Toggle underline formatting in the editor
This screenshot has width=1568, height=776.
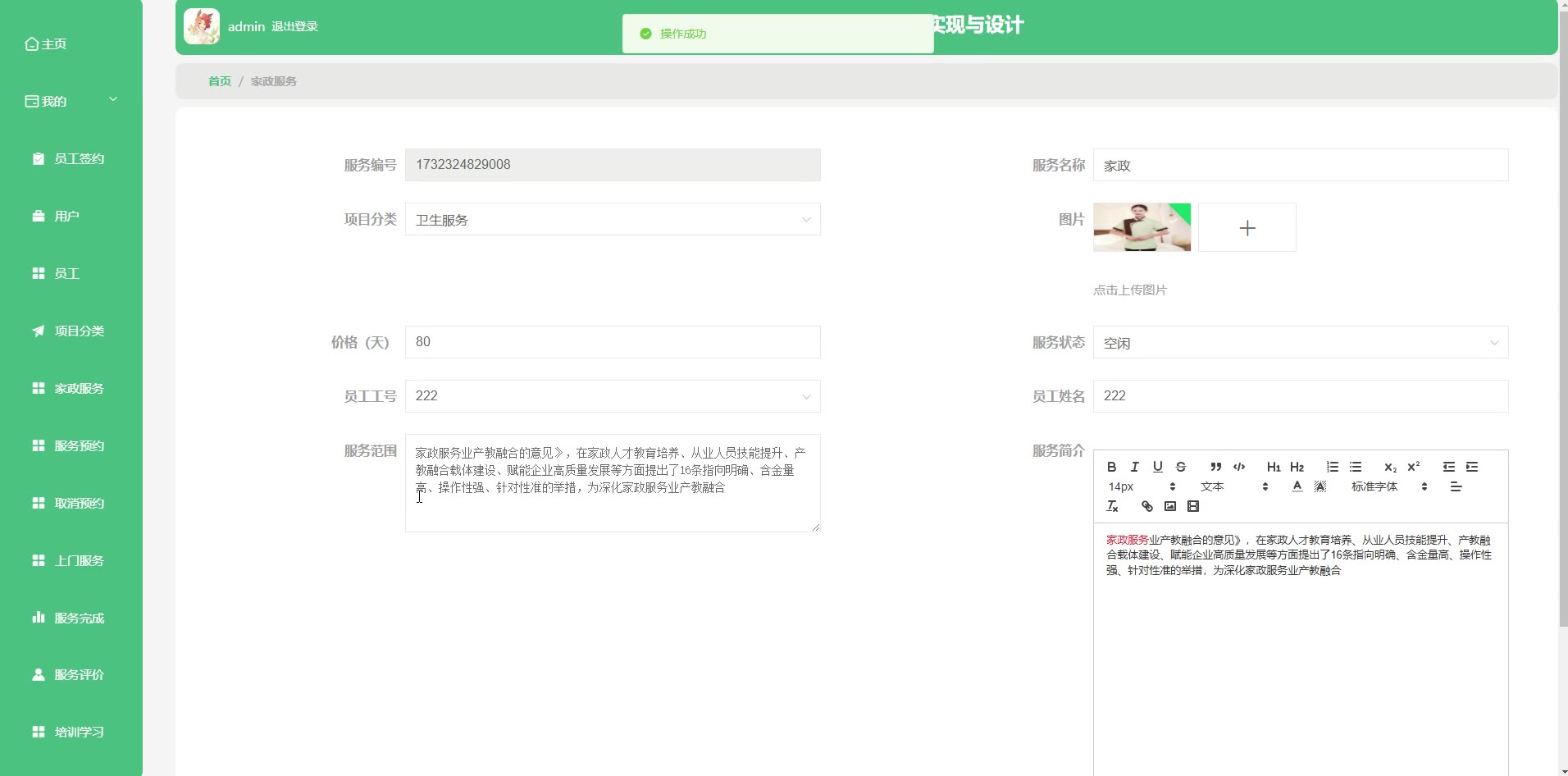[1157, 467]
